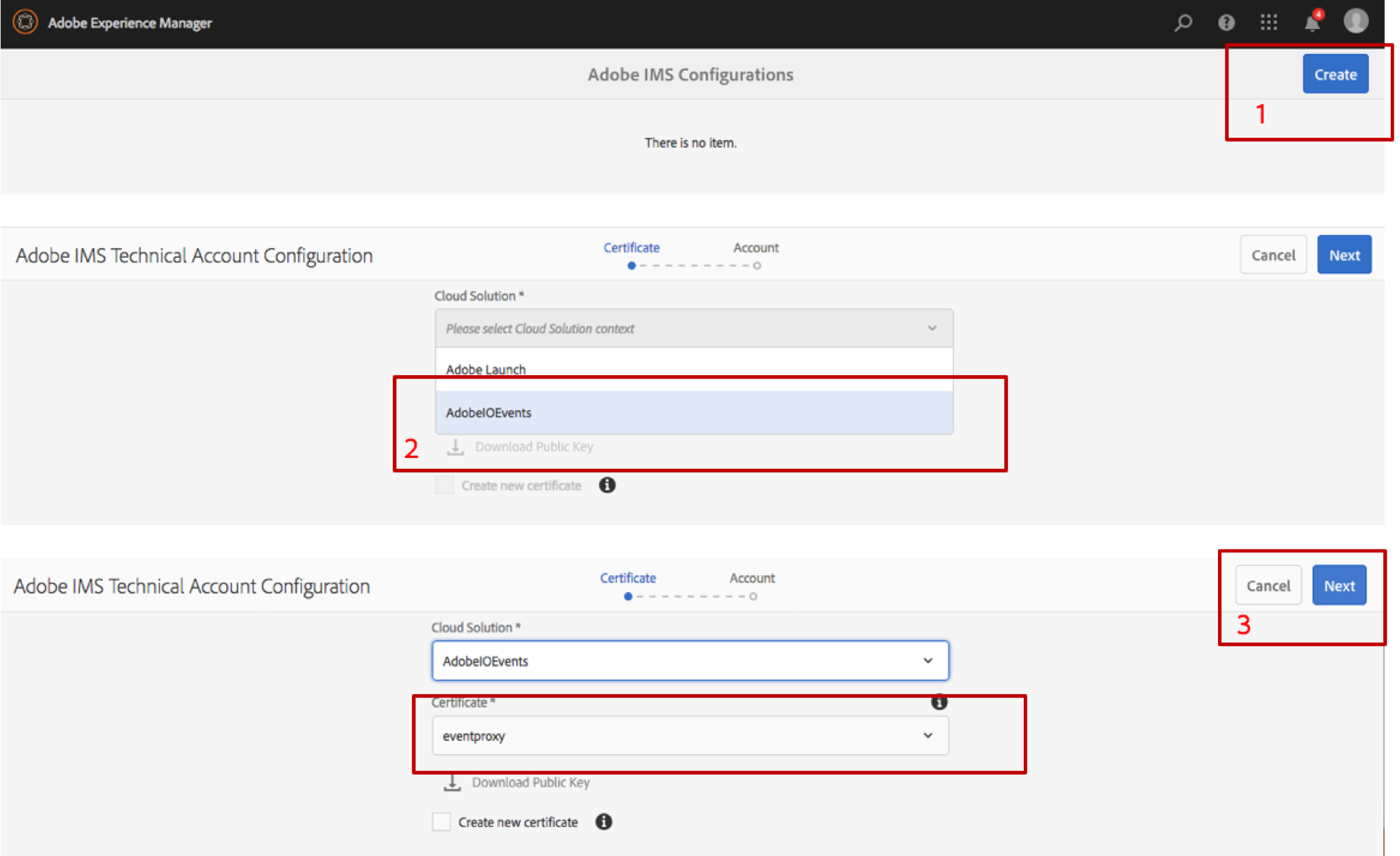Open the Cloud Solution dropdown showing AdobeIOEvents
The height and width of the screenshot is (856, 1400).
690,660
